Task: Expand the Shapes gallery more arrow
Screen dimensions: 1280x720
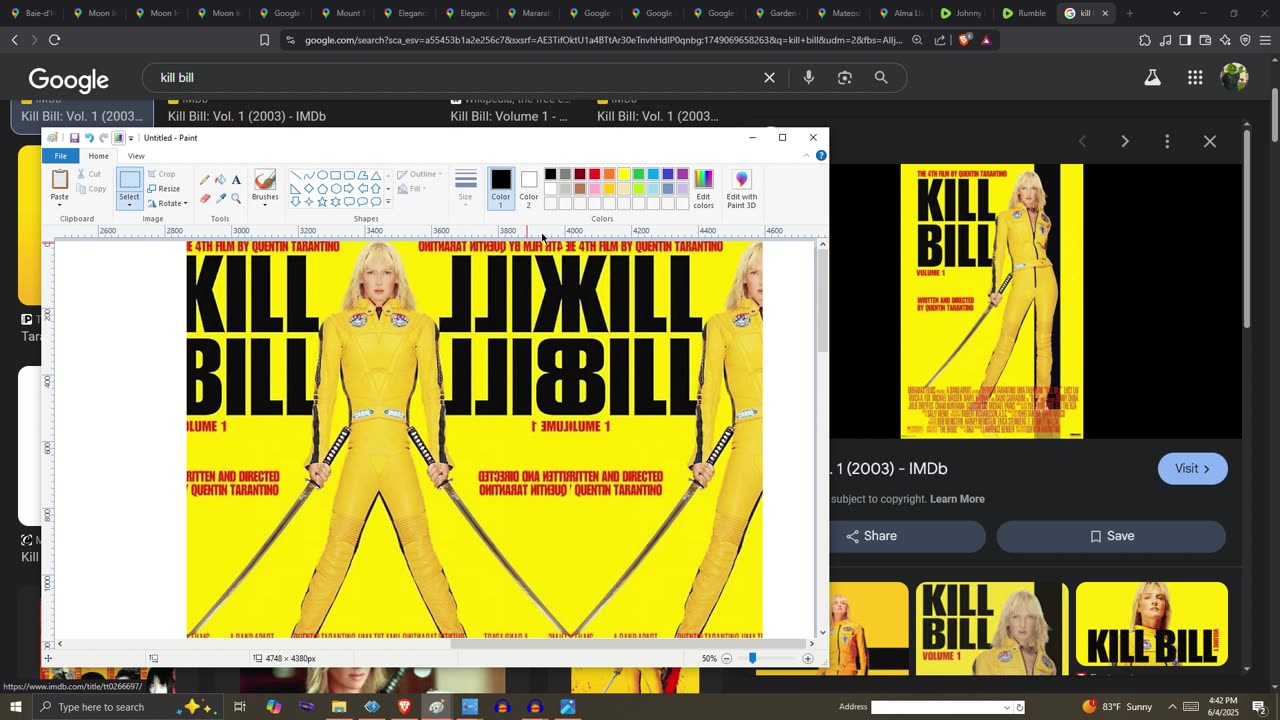Action: (388, 202)
